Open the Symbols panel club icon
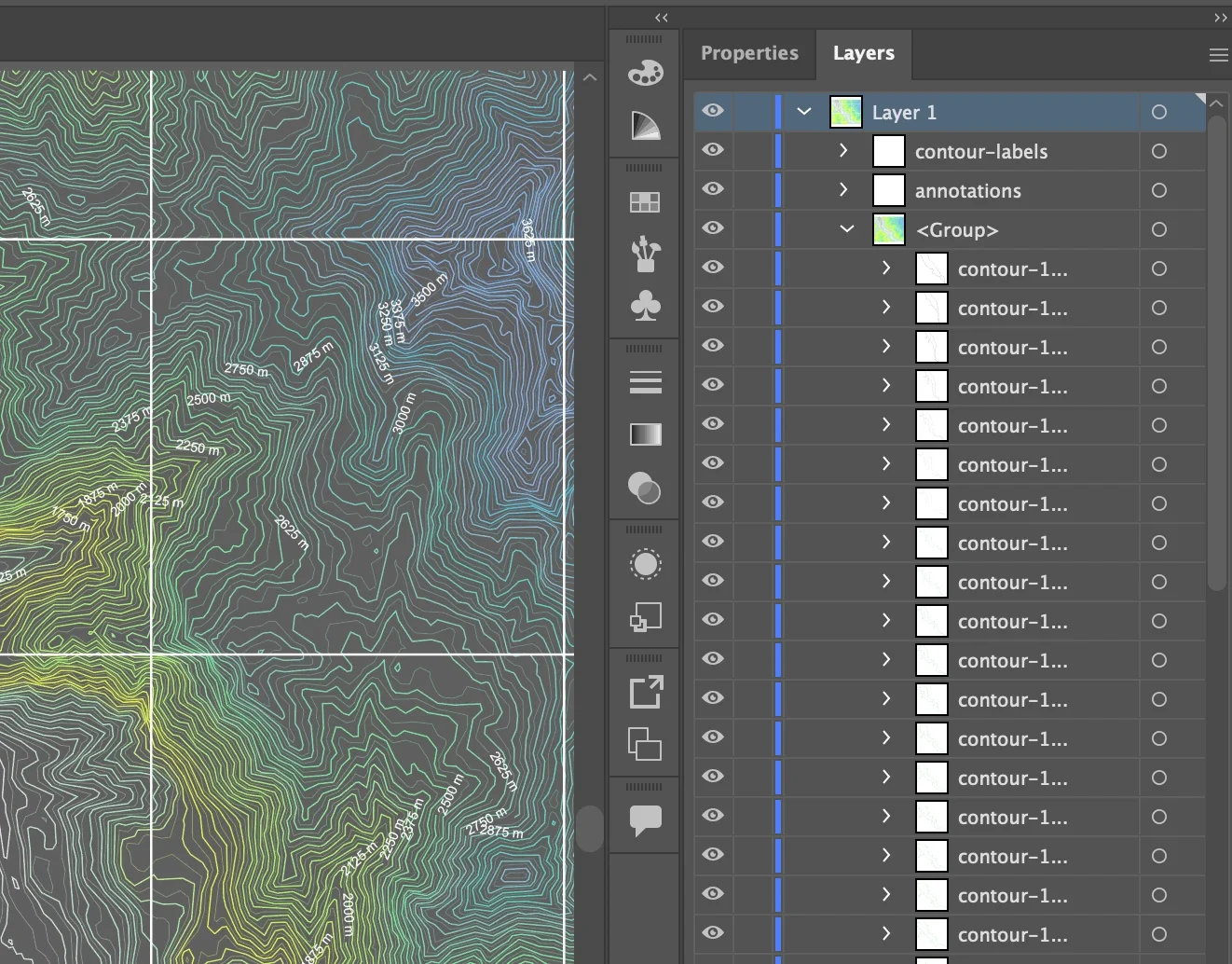The image size is (1232, 964). tap(645, 306)
